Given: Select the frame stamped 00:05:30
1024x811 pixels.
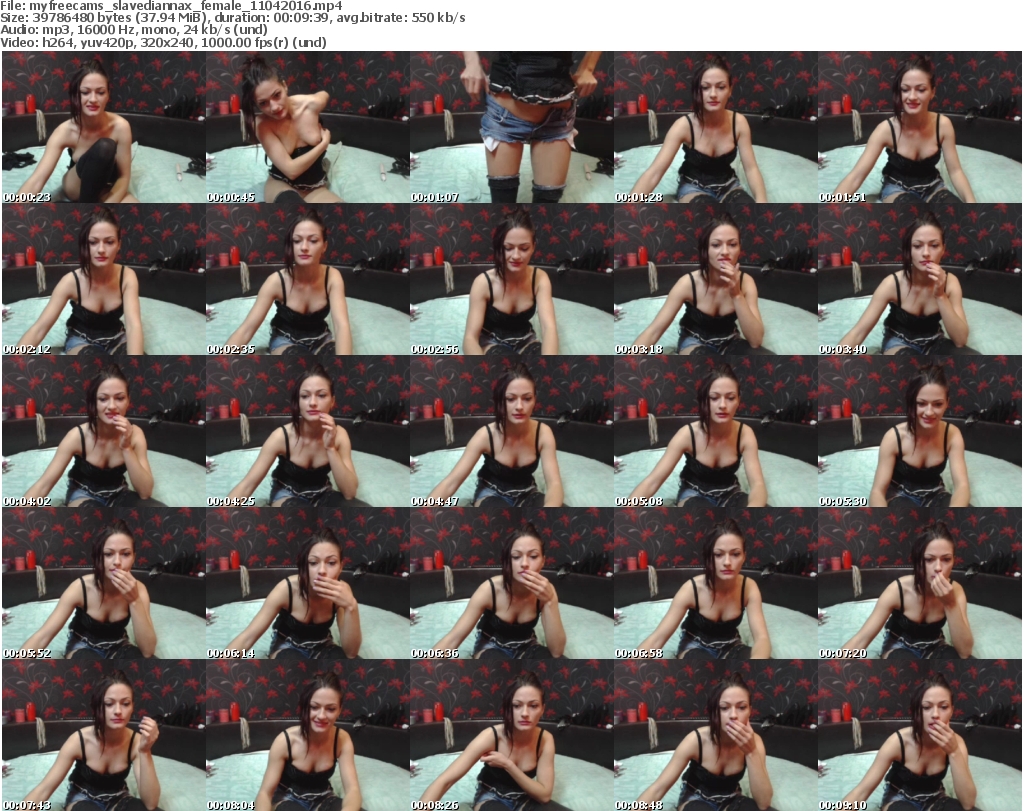Looking at the screenshot, I should (920, 432).
